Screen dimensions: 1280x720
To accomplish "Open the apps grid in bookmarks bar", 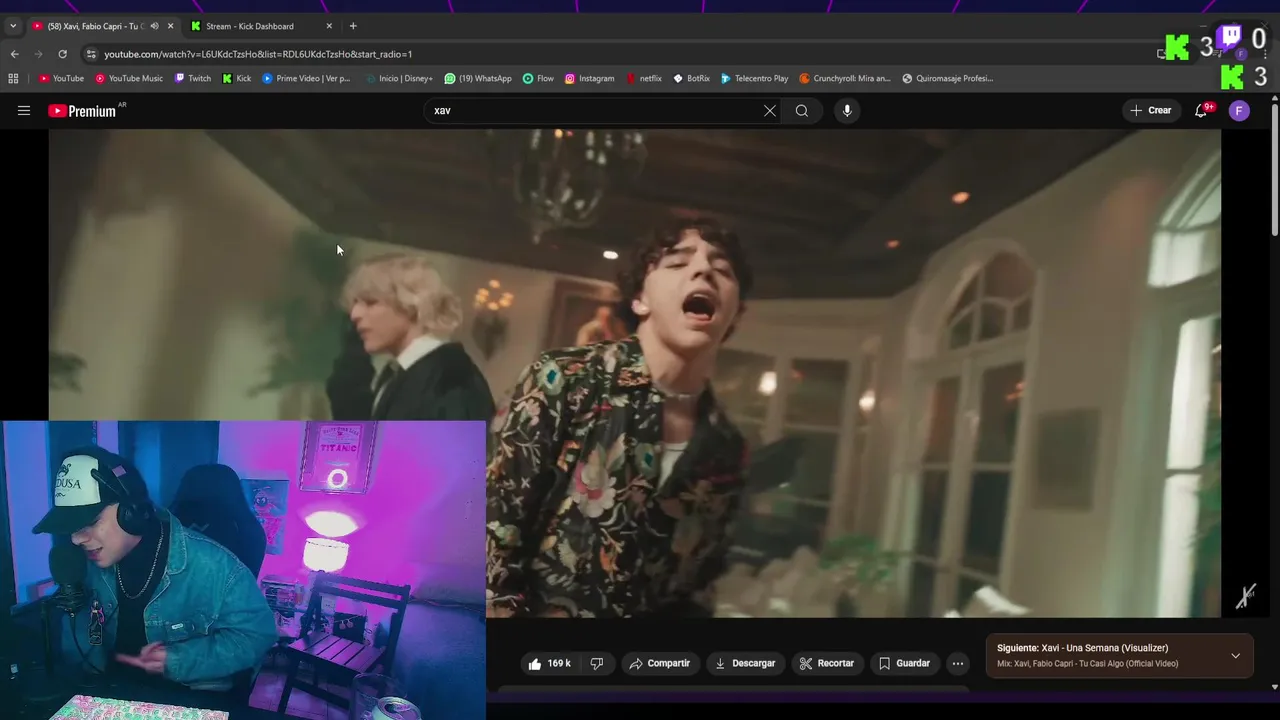I will click(13, 78).
